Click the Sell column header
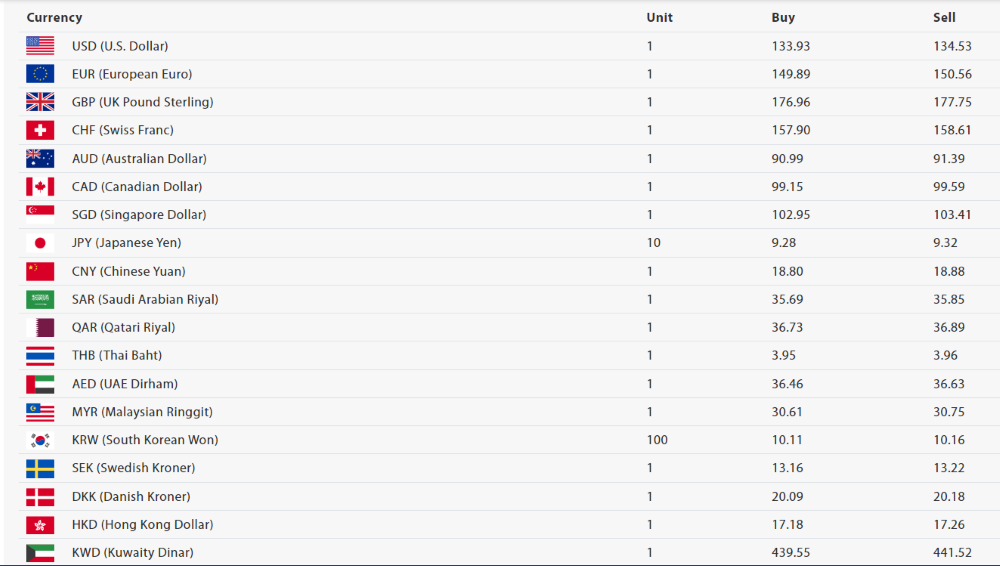This screenshot has width=1000, height=566. [944, 18]
